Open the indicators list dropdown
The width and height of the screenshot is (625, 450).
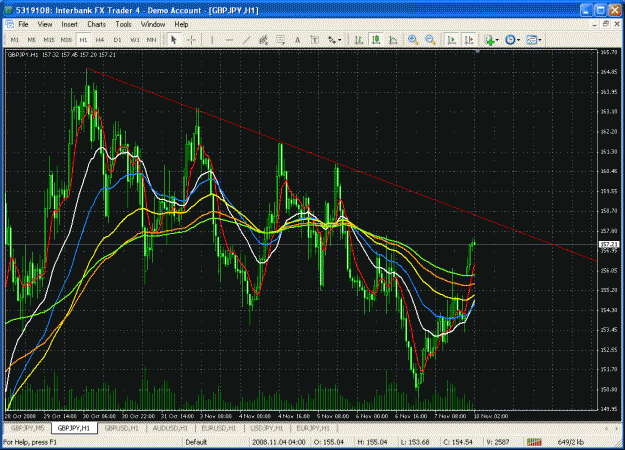491,40
